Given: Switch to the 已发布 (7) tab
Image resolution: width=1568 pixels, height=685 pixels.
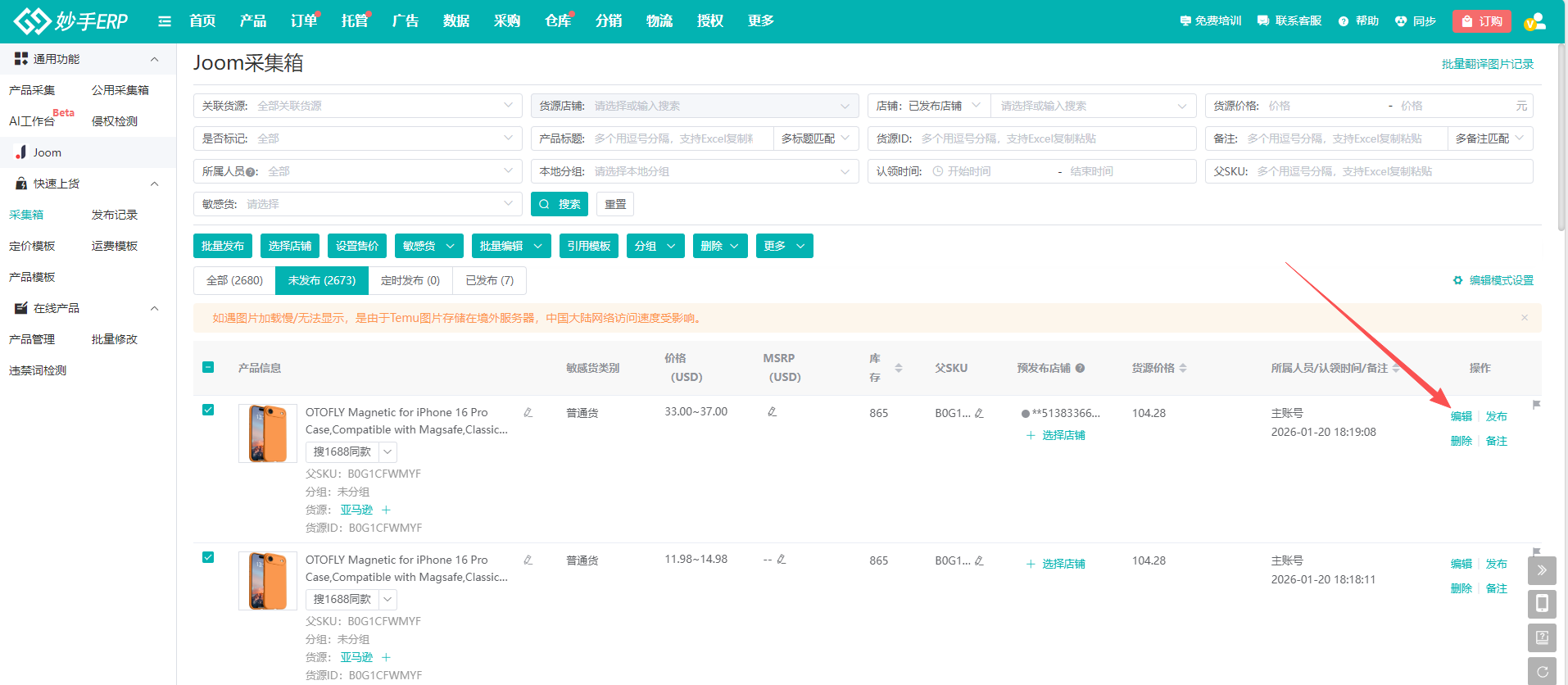Looking at the screenshot, I should 489,280.
